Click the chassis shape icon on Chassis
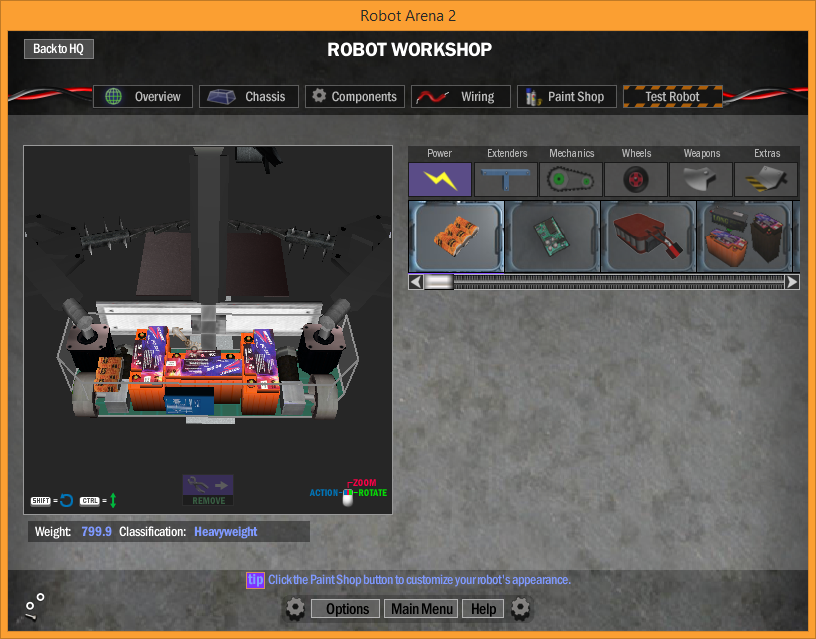The width and height of the screenshot is (816, 639). coord(222,97)
